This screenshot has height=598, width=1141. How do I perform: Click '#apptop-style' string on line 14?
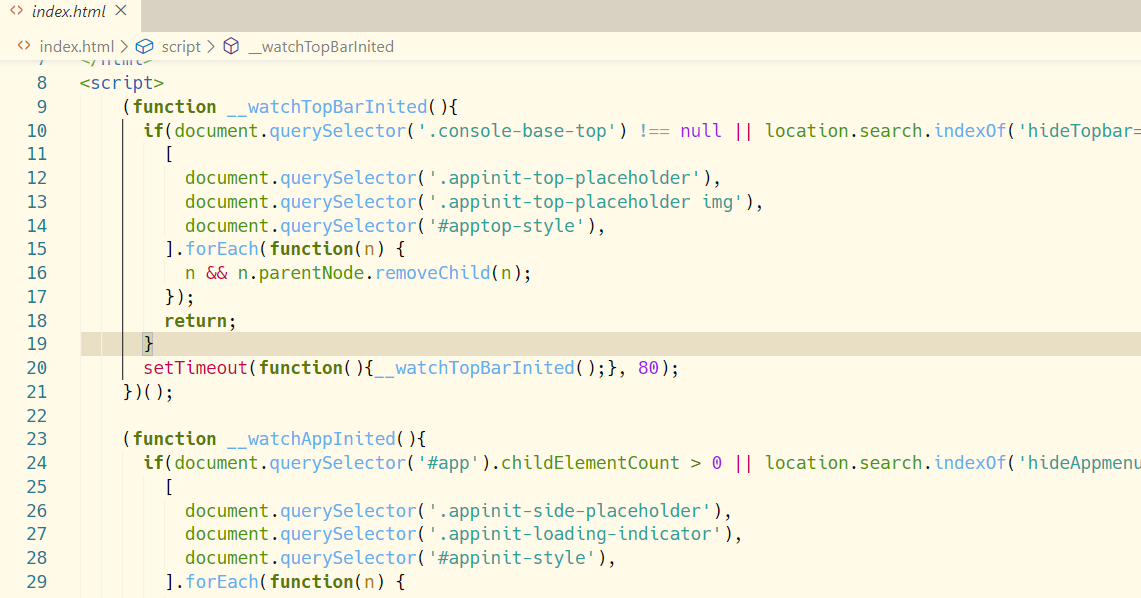(x=506, y=226)
